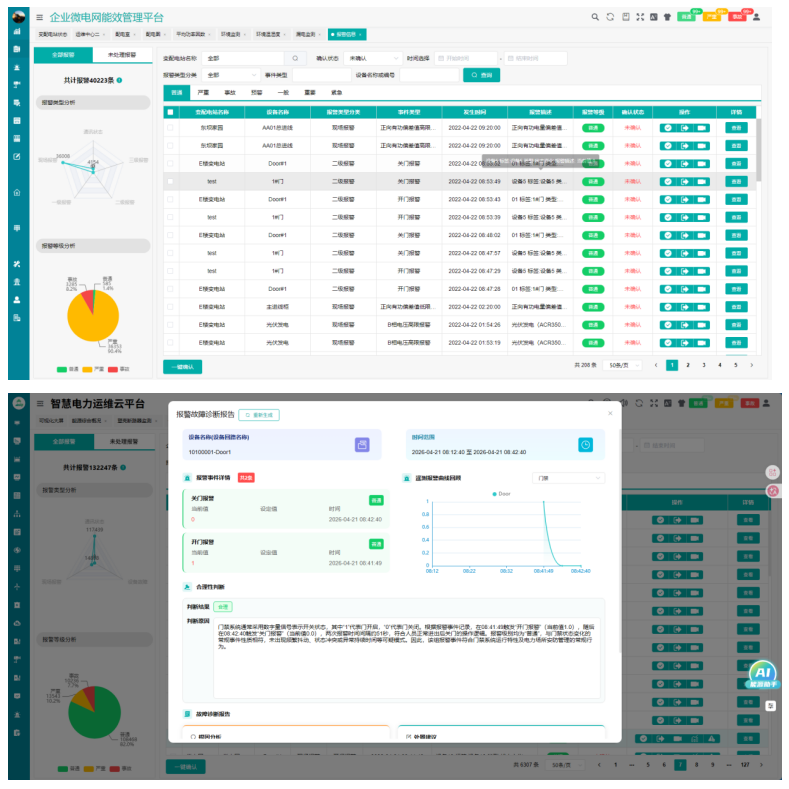Select the 预警 alarm level tab
The image size is (789, 789).
(257, 93)
